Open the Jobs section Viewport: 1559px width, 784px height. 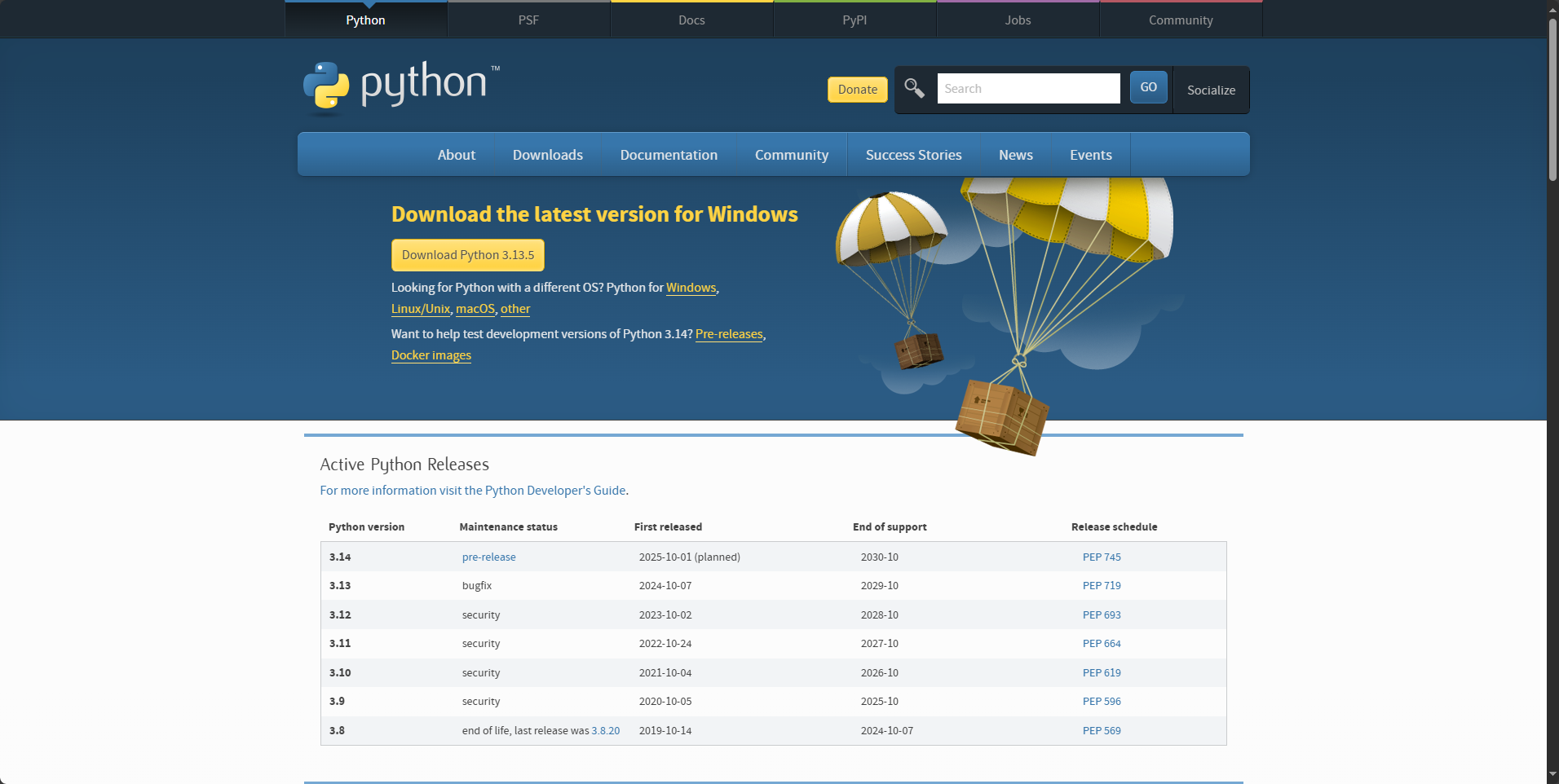[1017, 19]
